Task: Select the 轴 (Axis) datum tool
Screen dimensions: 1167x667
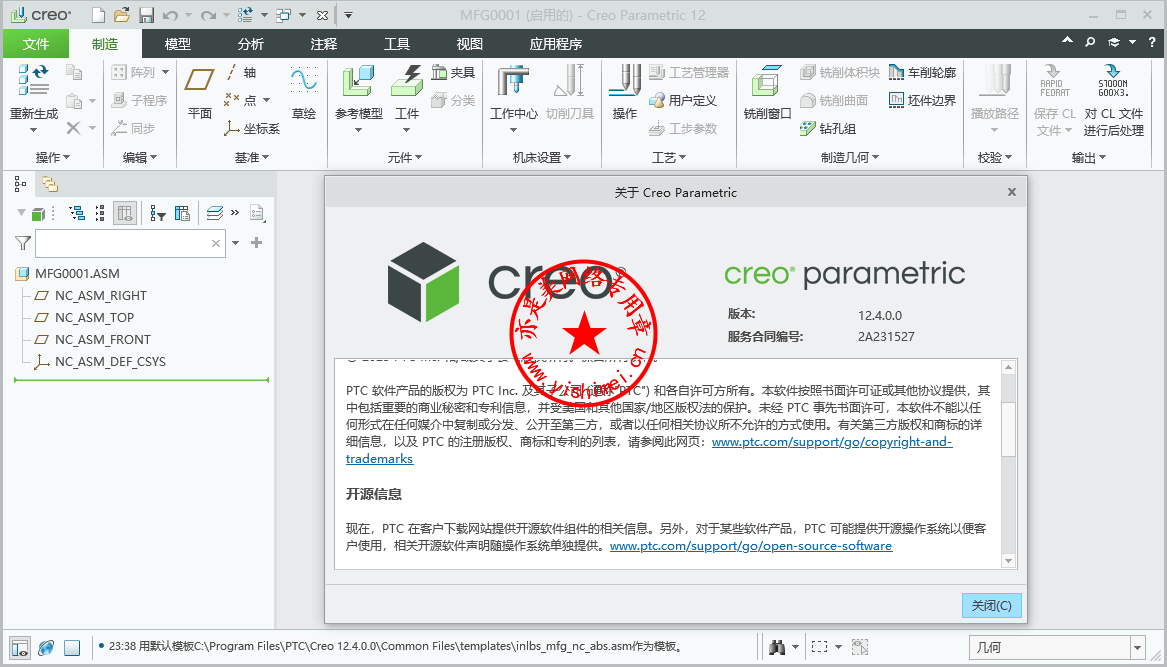Action: (241, 72)
